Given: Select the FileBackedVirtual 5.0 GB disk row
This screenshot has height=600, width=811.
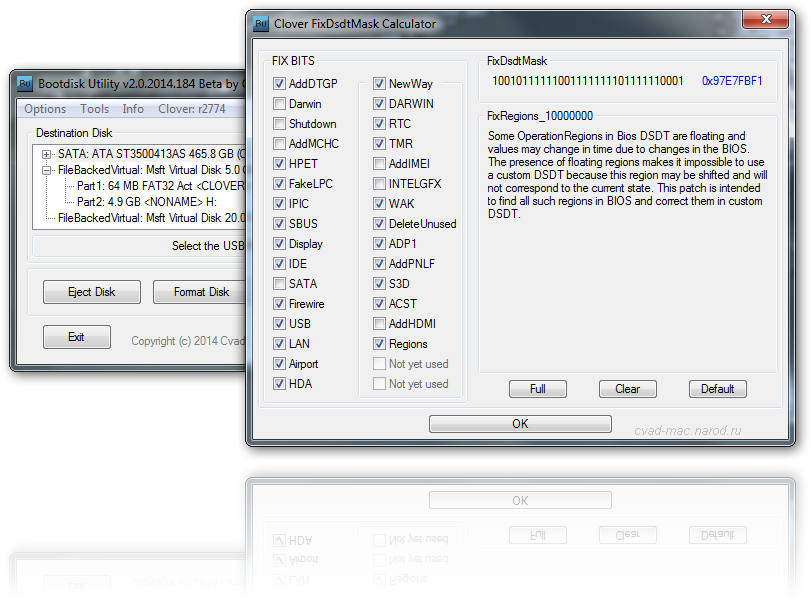Looking at the screenshot, I should click(x=151, y=170).
